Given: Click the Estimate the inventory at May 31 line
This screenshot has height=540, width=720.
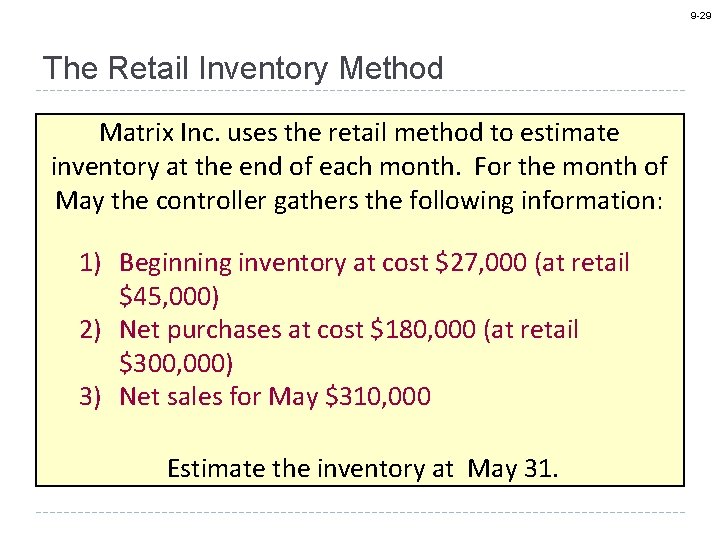Looking at the screenshot, I should click(363, 469).
